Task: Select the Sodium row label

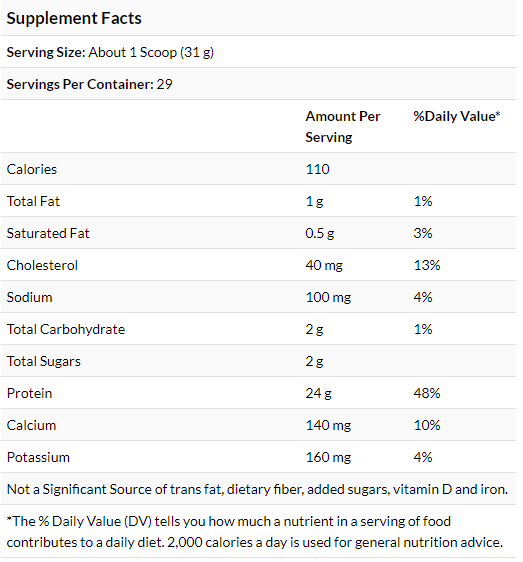Action: 29,297
